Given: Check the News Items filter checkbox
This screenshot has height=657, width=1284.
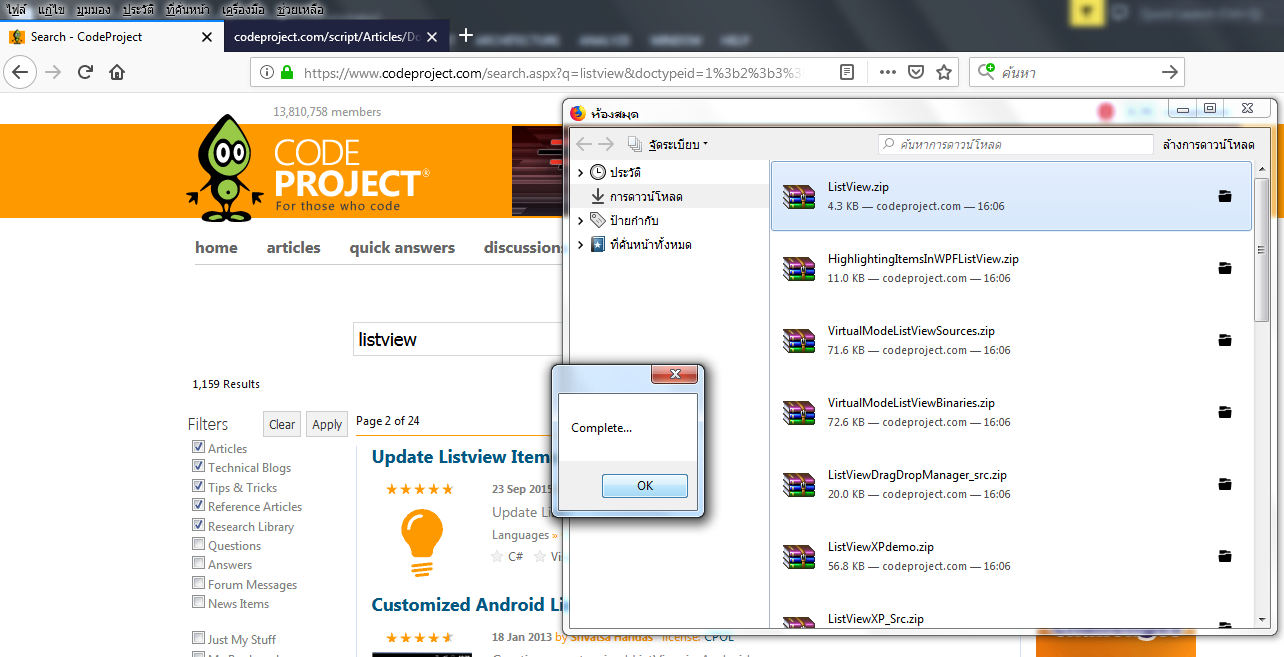Looking at the screenshot, I should pos(198,603).
